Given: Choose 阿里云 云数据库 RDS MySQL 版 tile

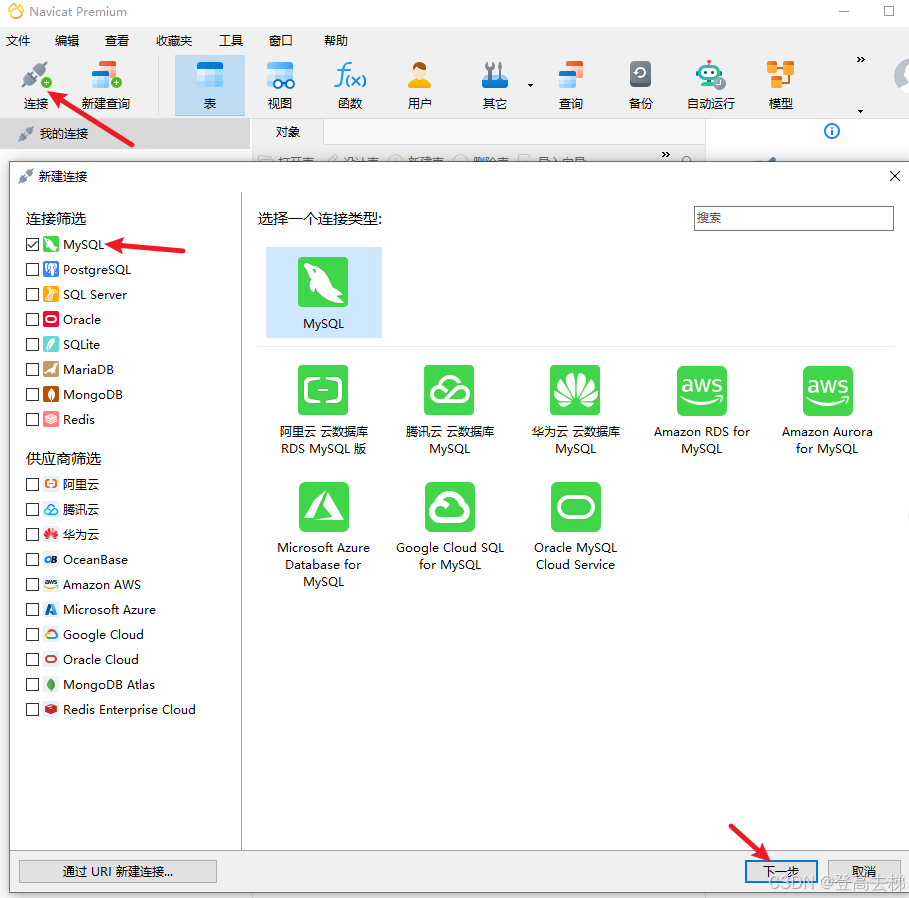Looking at the screenshot, I should click(323, 410).
